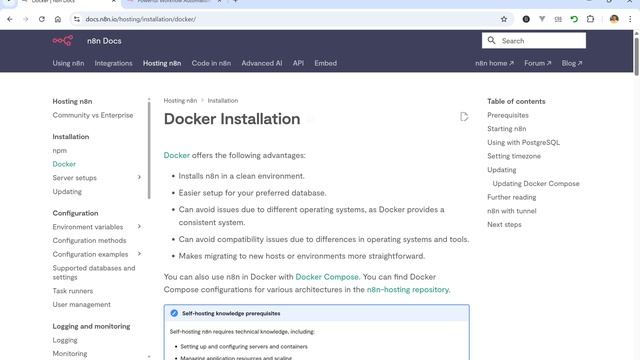Jump to n8n with tunnel section
Image resolution: width=640 pixels, height=360 pixels.
point(511,211)
